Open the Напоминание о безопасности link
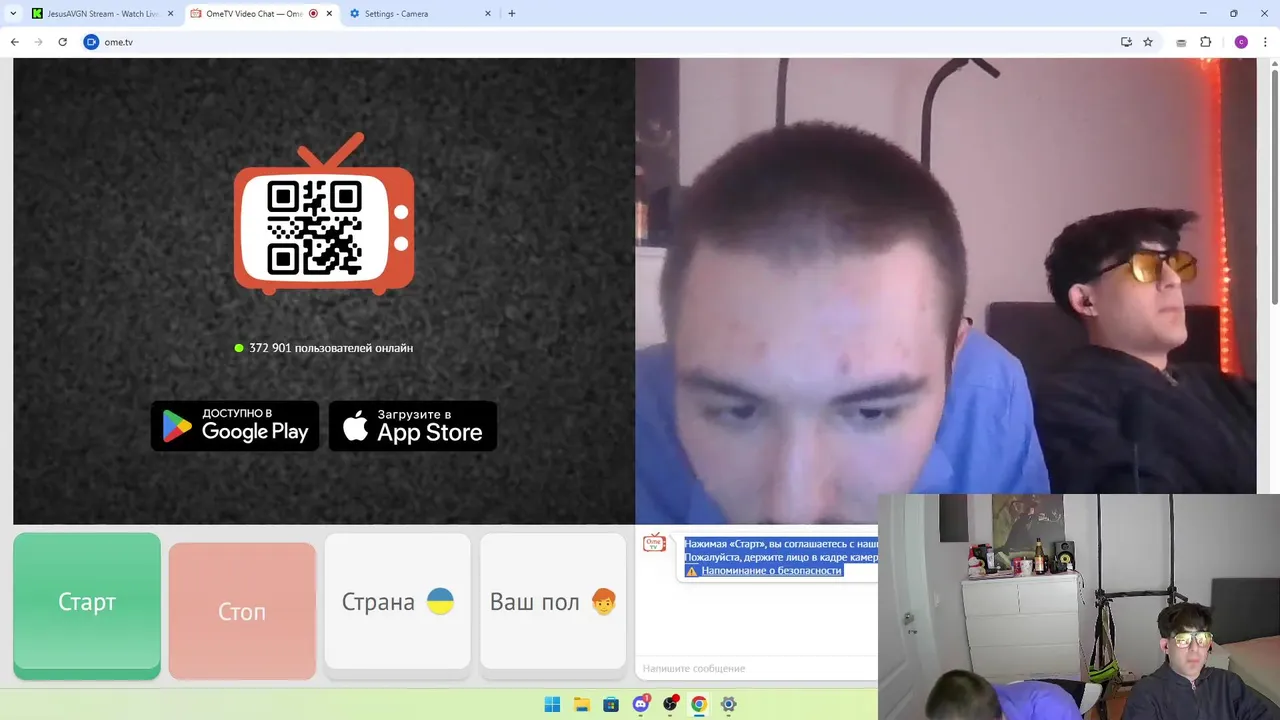The width and height of the screenshot is (1280, 720). (771, 570)
